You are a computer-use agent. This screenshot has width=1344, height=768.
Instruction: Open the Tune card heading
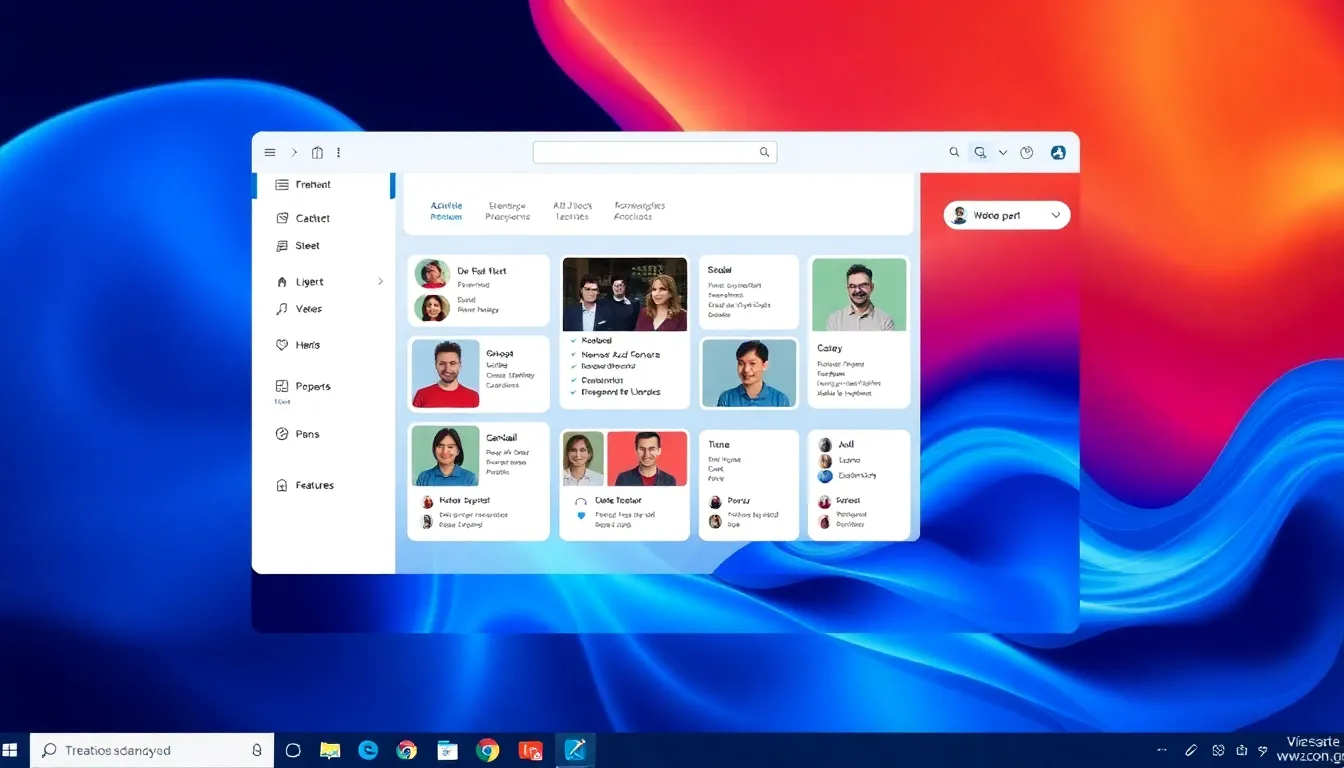click(x=719, y=444)
